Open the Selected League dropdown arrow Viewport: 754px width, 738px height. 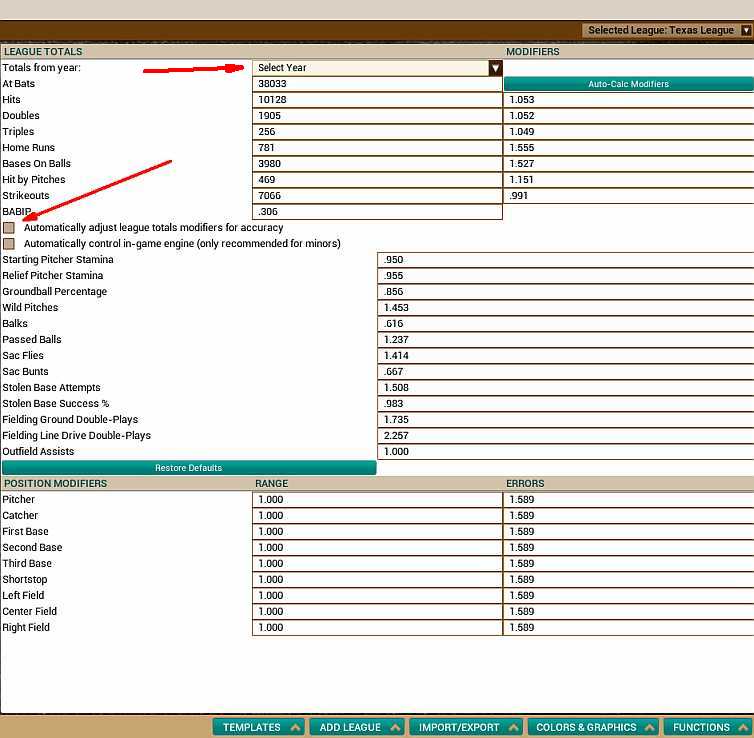(x=746, y=31)
